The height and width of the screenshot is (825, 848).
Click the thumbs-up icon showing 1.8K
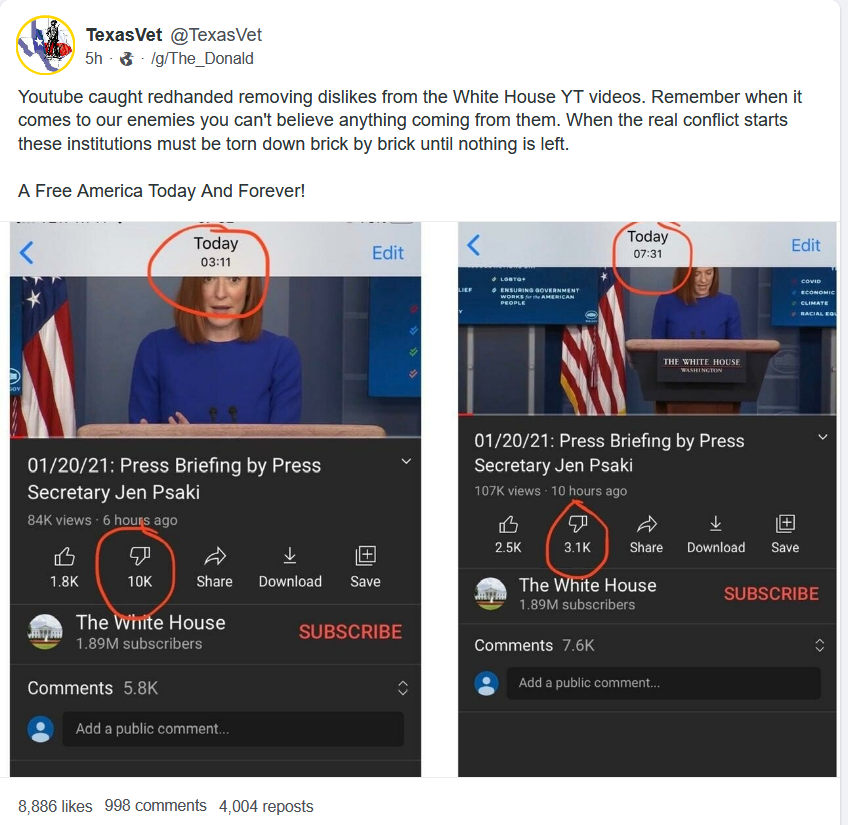tap(64, 556)
